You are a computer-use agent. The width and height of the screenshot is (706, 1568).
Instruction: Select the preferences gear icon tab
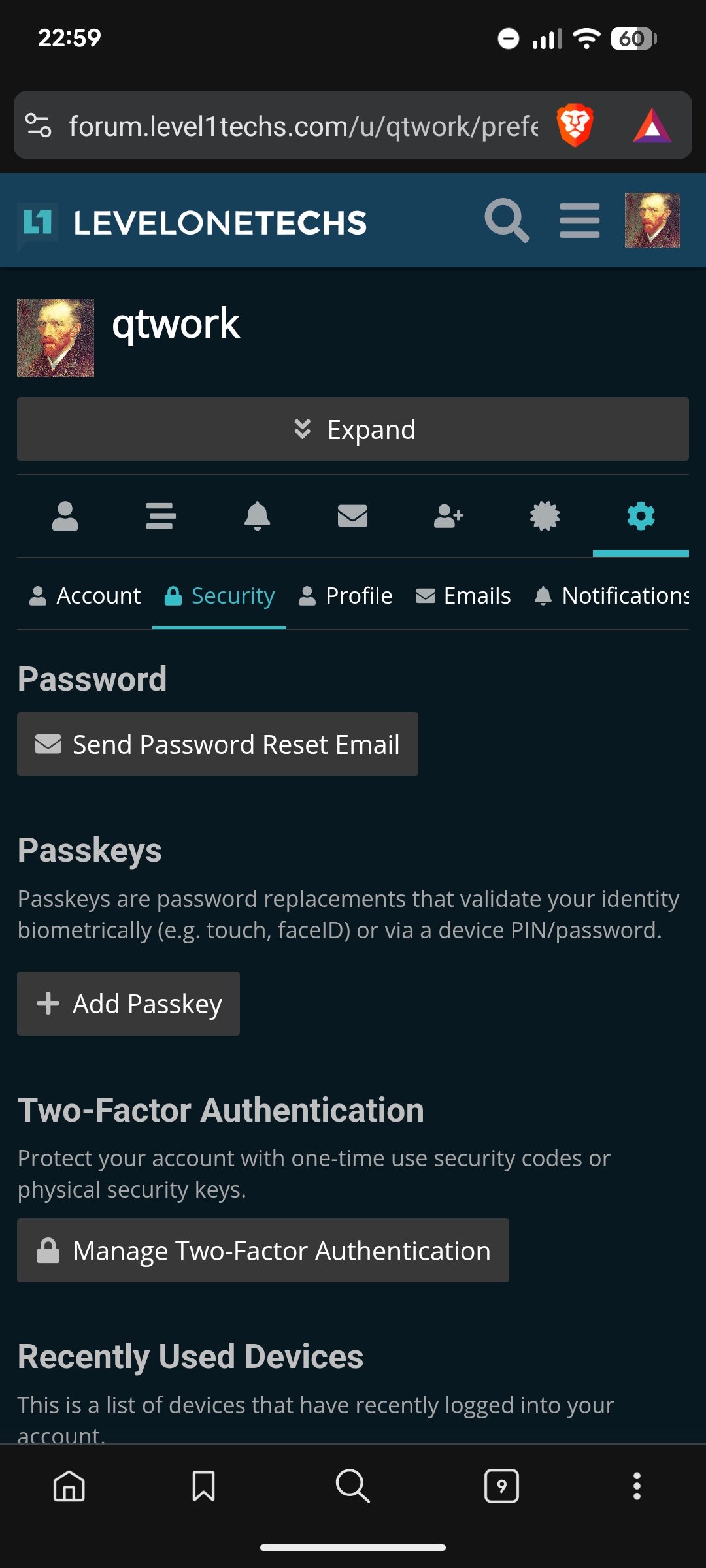[x=641, y=516]
